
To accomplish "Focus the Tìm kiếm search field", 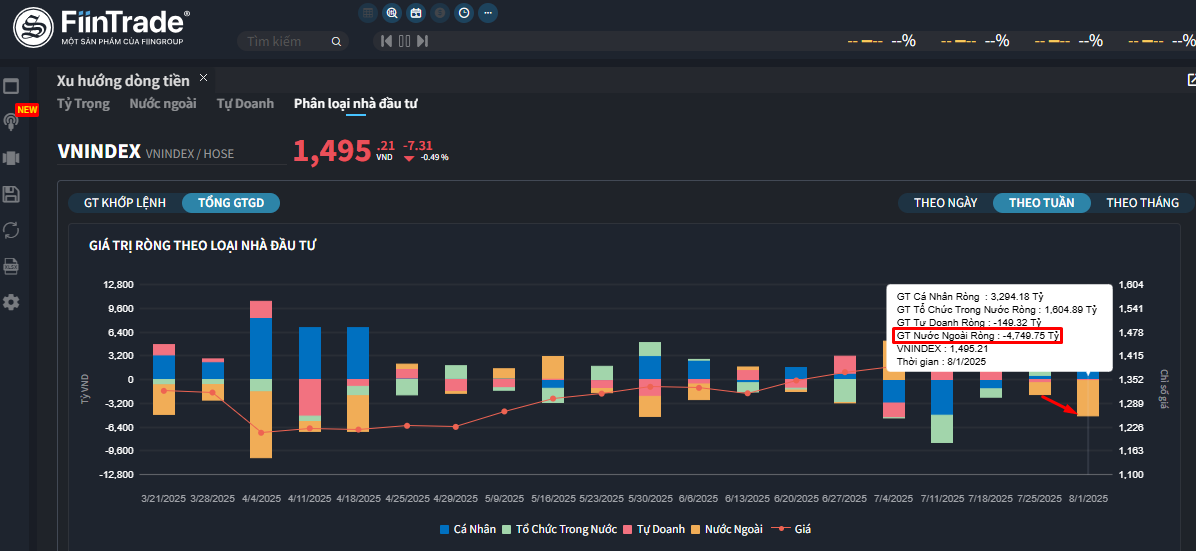I will point(293,41).
